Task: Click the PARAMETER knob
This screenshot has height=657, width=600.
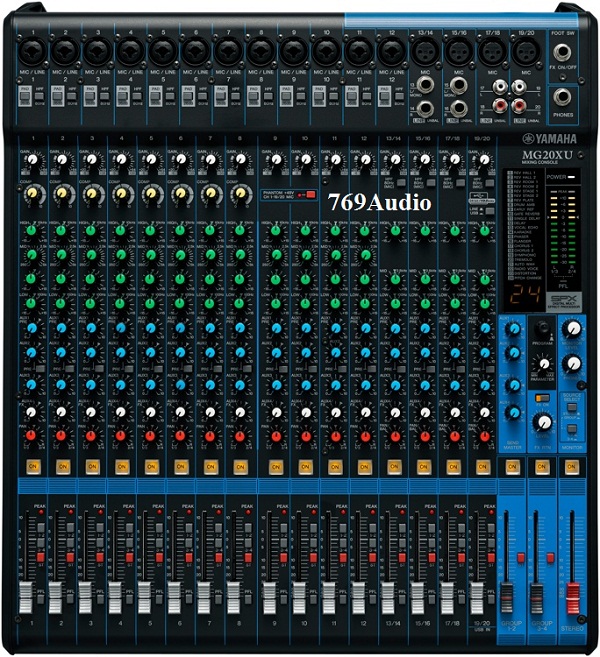Action: [543, 364]
